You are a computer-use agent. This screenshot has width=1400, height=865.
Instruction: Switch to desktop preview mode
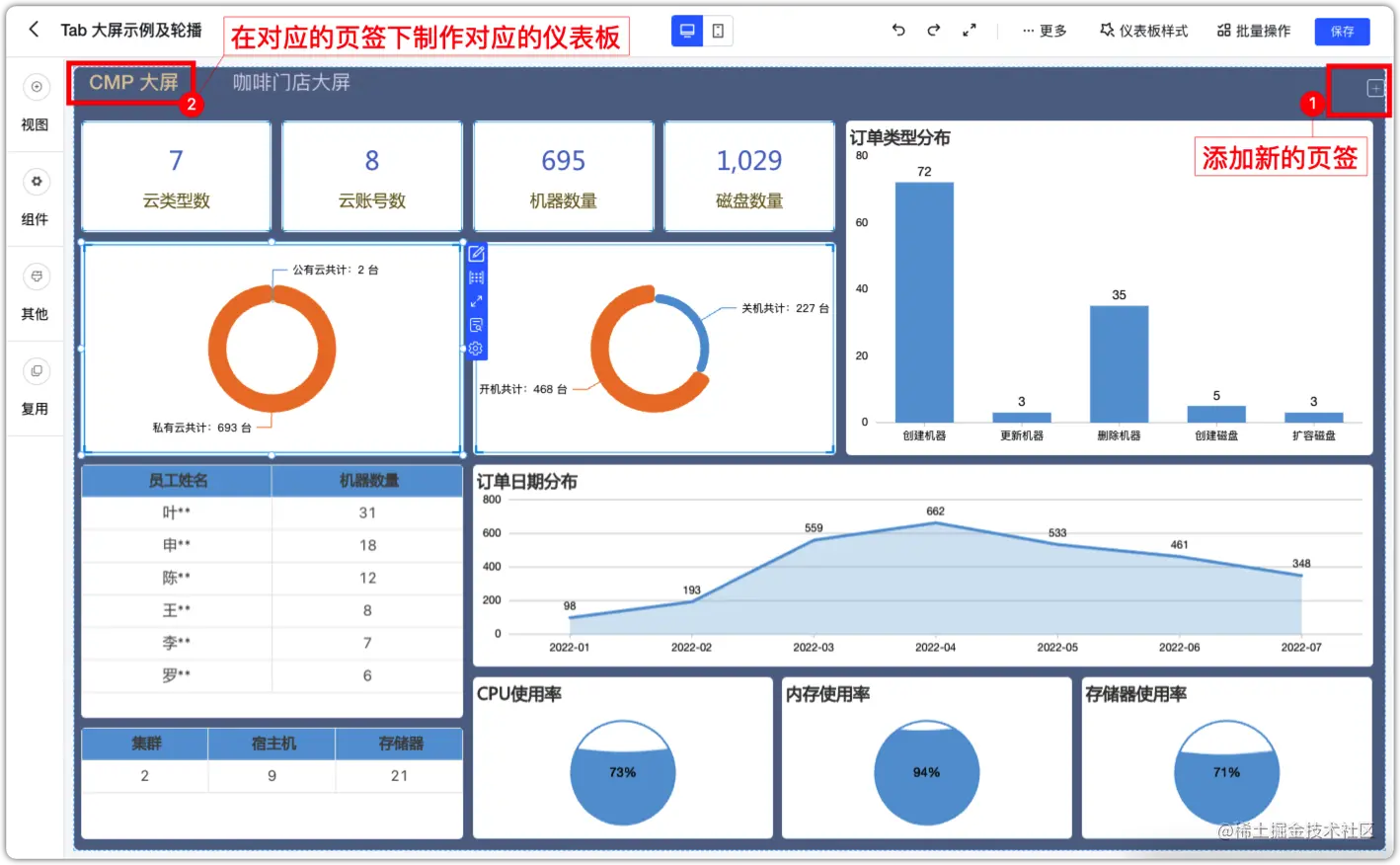click(x=687, y=31)
